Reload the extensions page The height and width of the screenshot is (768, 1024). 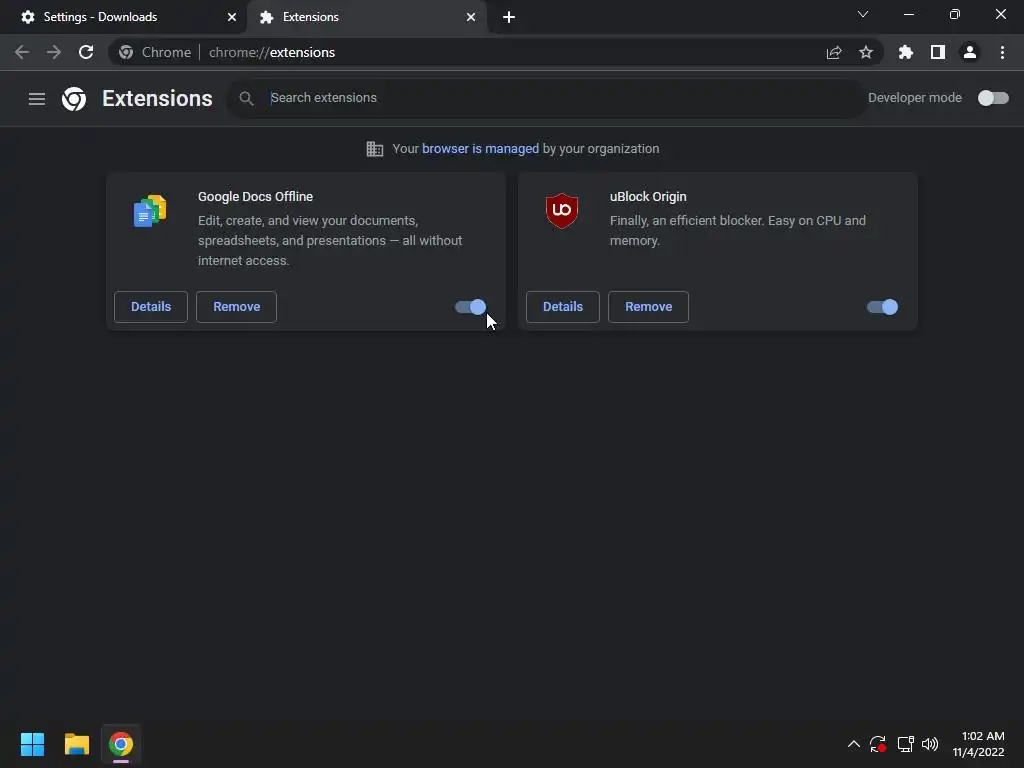[x=86, y=52]
